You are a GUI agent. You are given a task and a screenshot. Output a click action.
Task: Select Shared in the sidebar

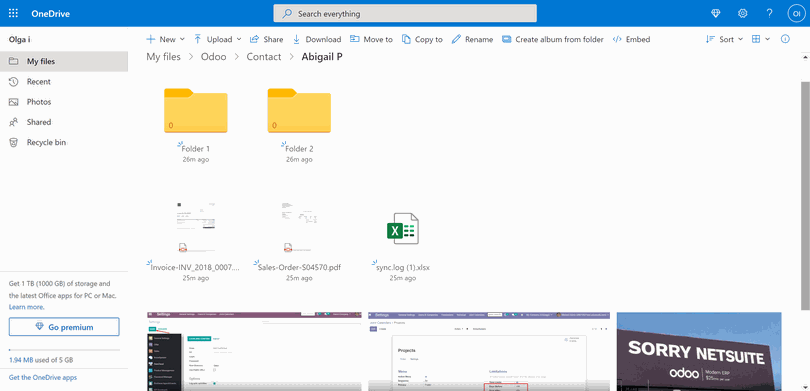click(x=64, y=122)
